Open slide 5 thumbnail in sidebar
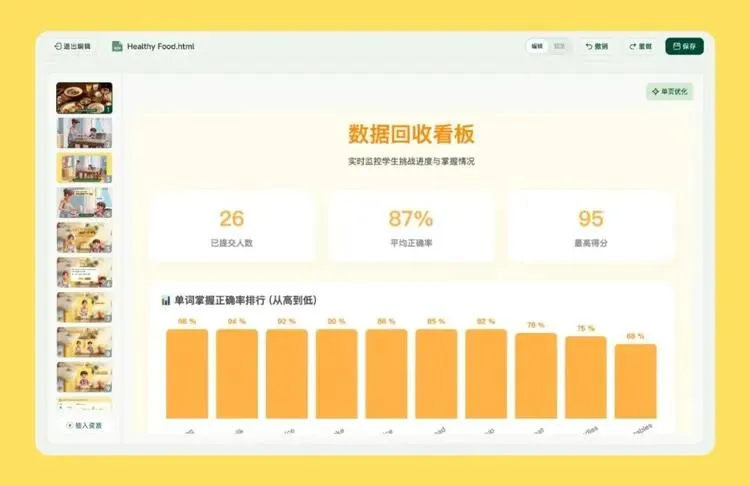The image size is (750, 486). point(84,238)
